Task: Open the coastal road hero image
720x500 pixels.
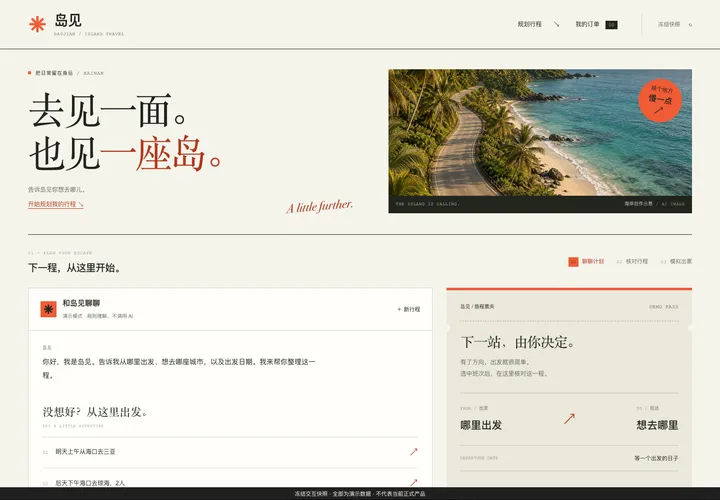Action: (540, 133)
